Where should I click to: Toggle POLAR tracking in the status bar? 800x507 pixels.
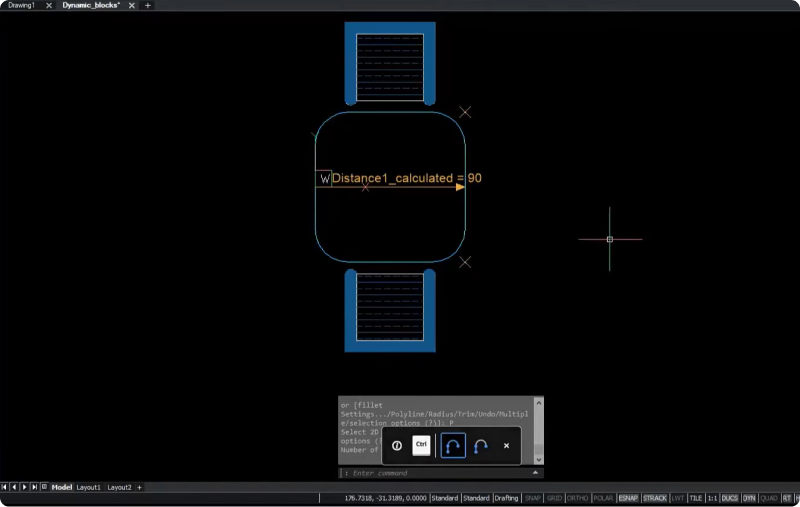point(603,497)
